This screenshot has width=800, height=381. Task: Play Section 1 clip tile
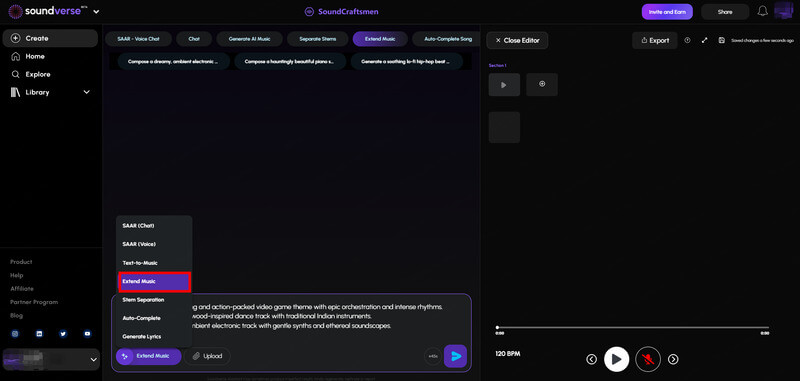(504, 85)
